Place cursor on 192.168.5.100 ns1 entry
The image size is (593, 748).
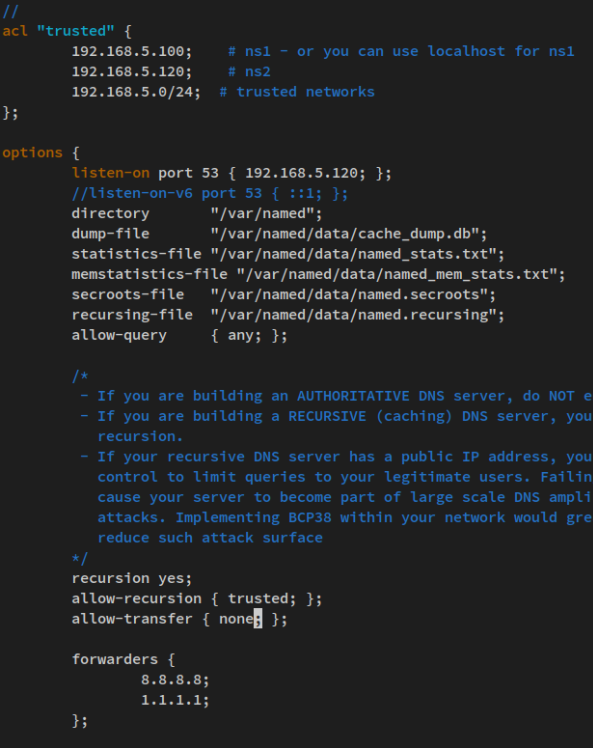(323, 52)
